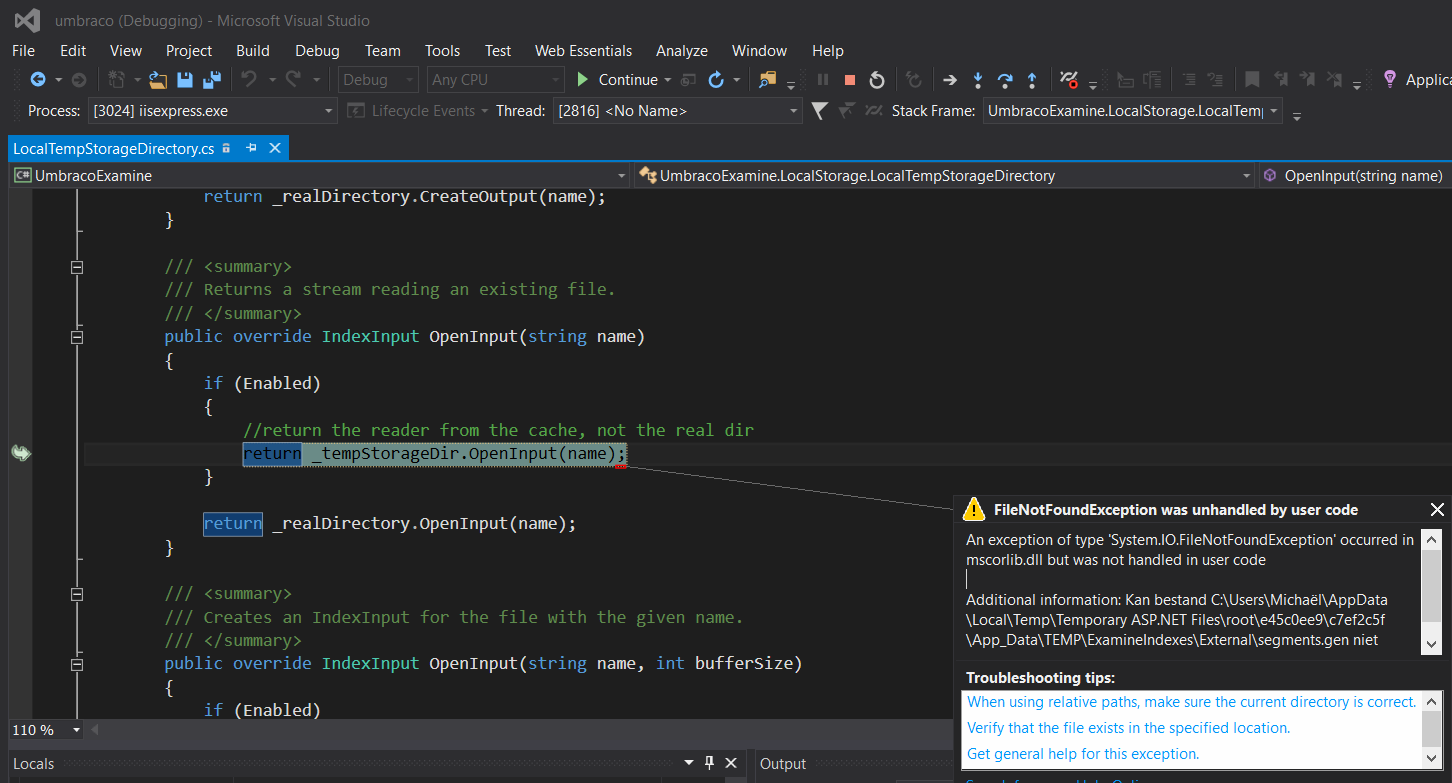Save the current file with disk icon

[x=185, y=79]
